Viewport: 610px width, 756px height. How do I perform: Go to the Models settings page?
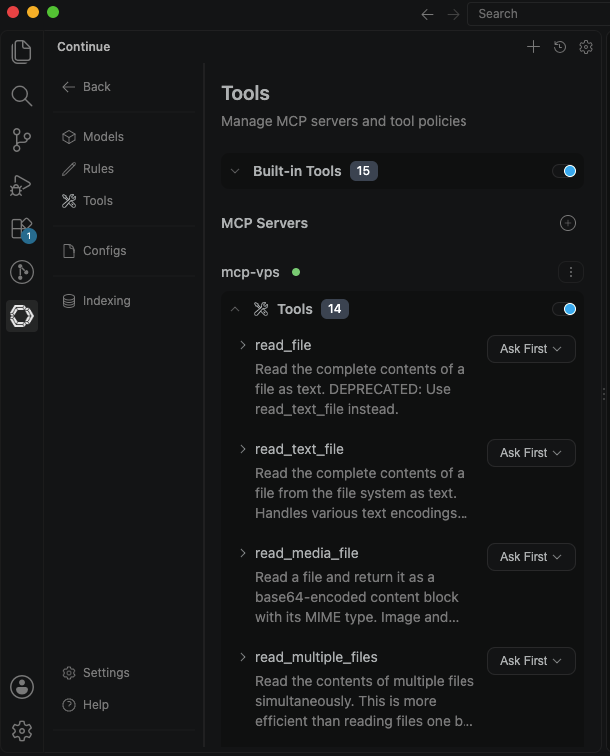click(93, 137)
